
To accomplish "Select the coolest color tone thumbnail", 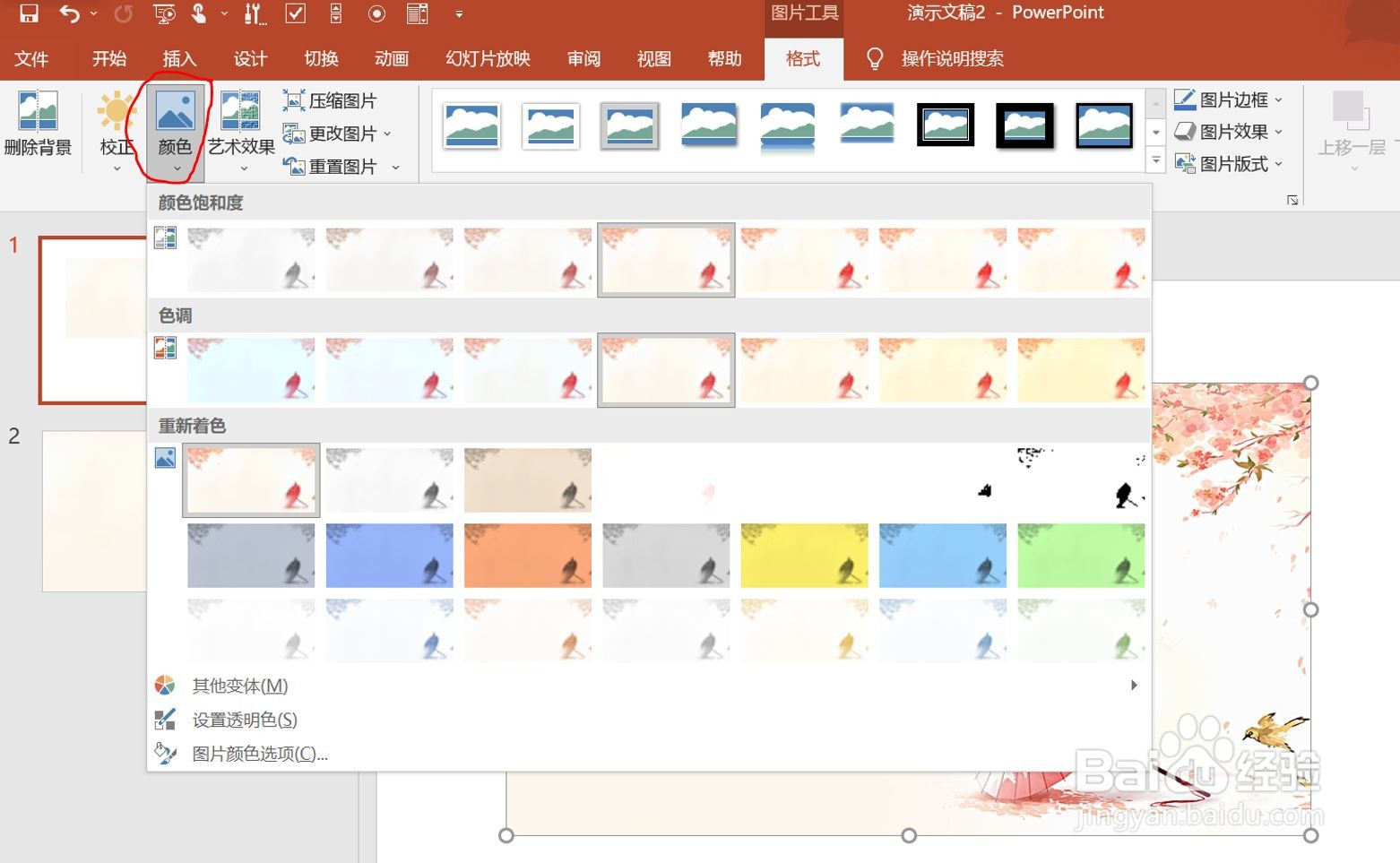I will coord(251,370).
